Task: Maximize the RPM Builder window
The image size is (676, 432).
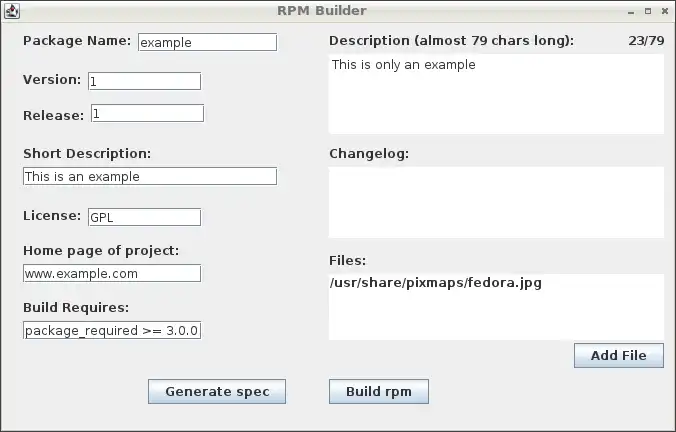Action: [648, 11]
